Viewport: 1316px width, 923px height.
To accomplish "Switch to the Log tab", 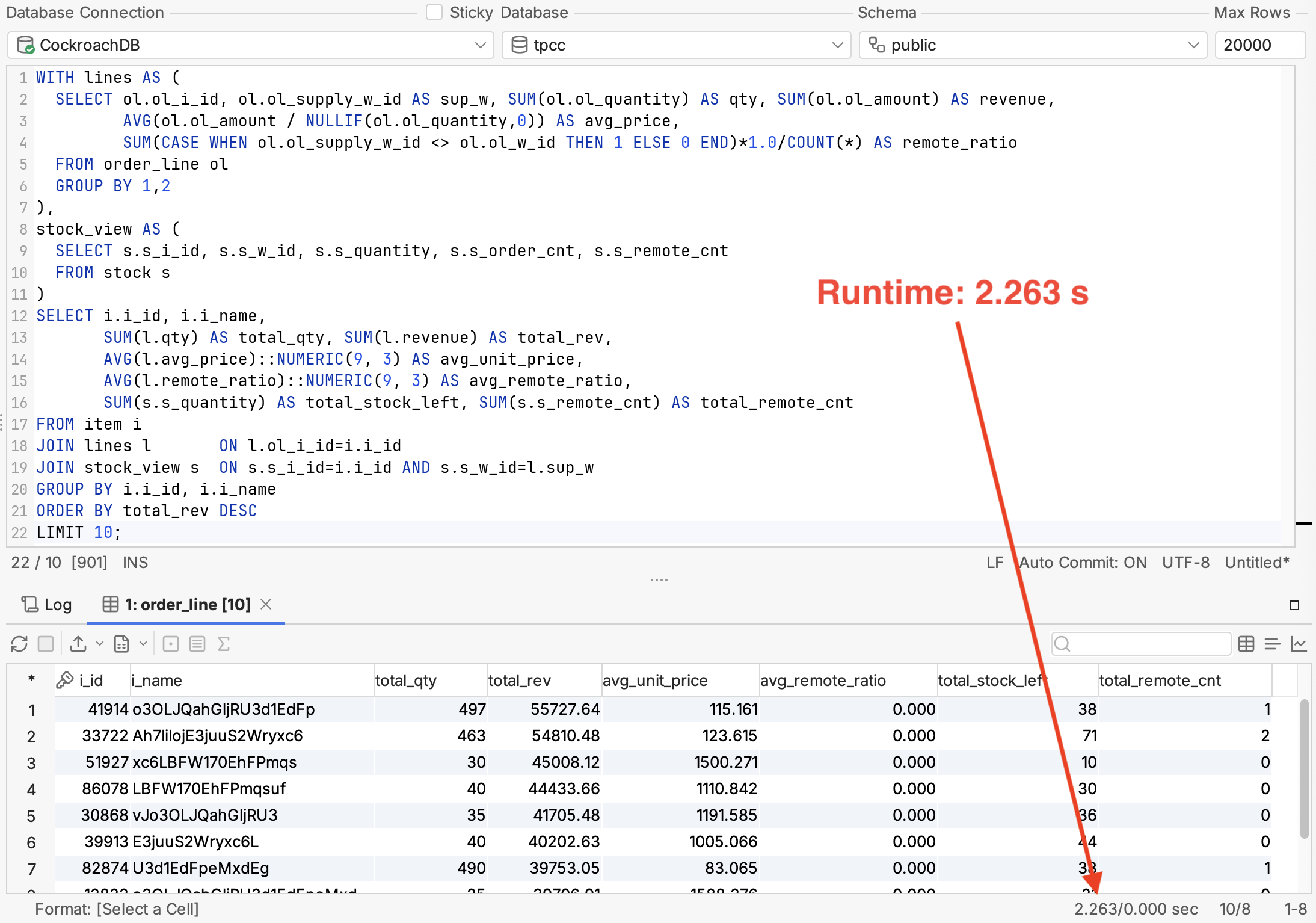I will pos(46,605).
